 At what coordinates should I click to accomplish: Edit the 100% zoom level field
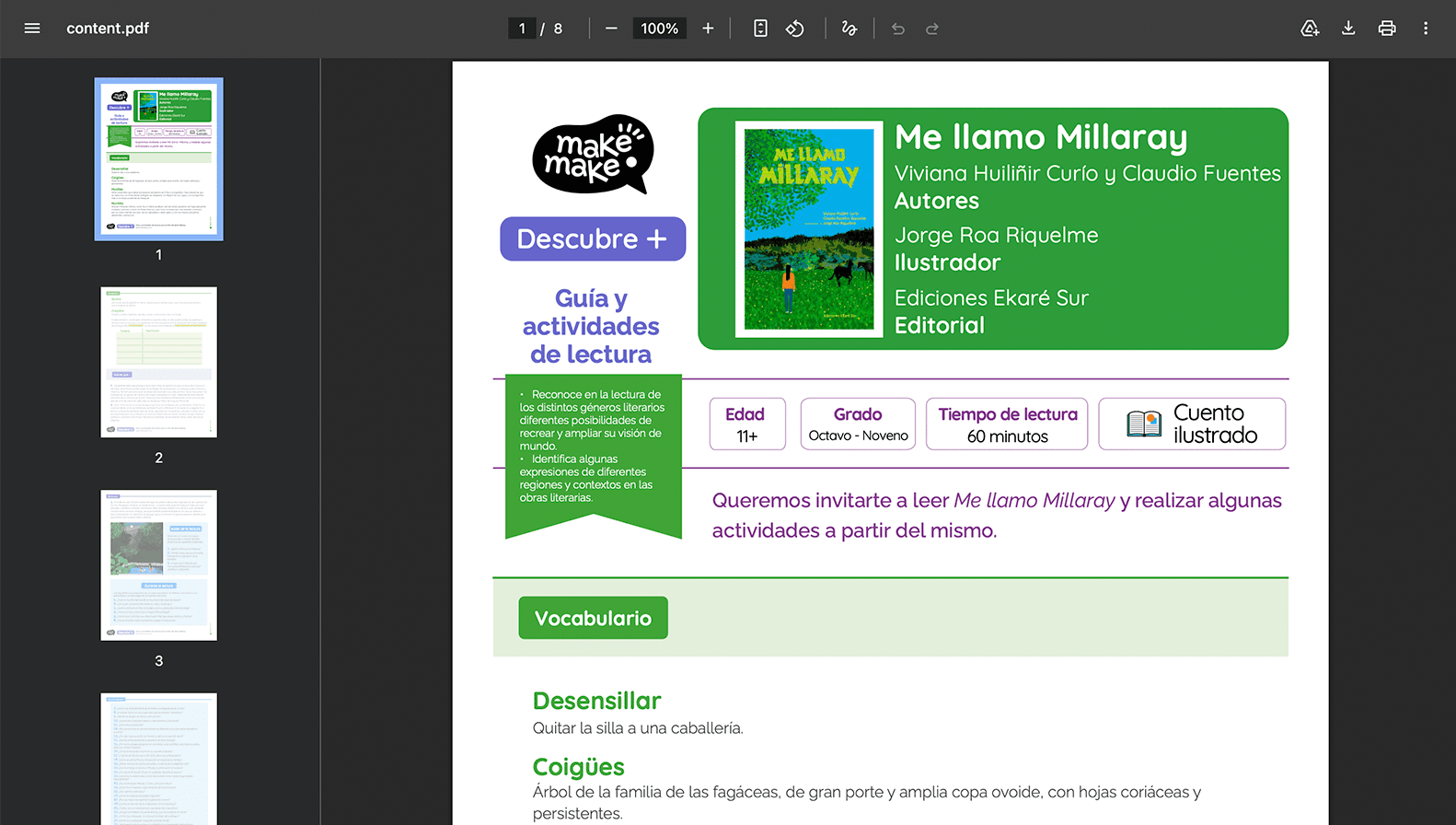659,29
